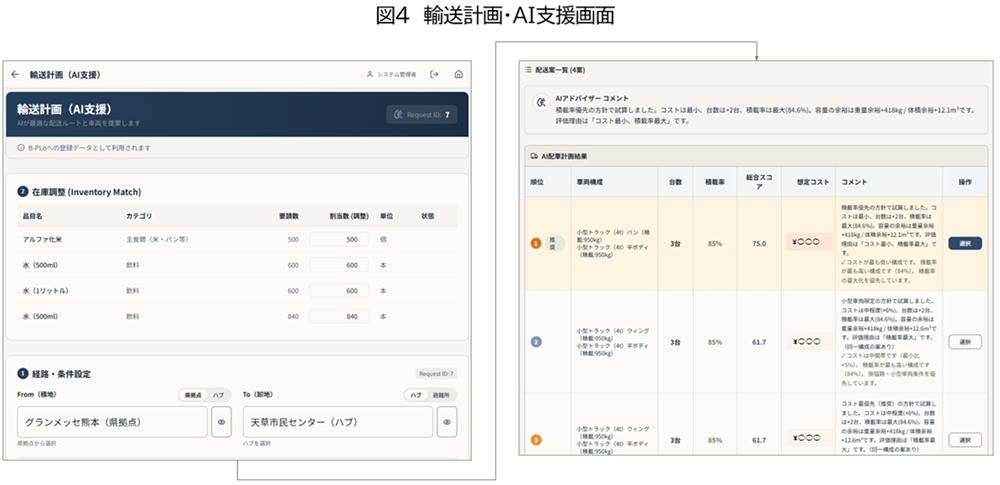Switch To destination type to 避難所
The image size is (1000, 485).
pyautogui.click(x=441, y=395)
